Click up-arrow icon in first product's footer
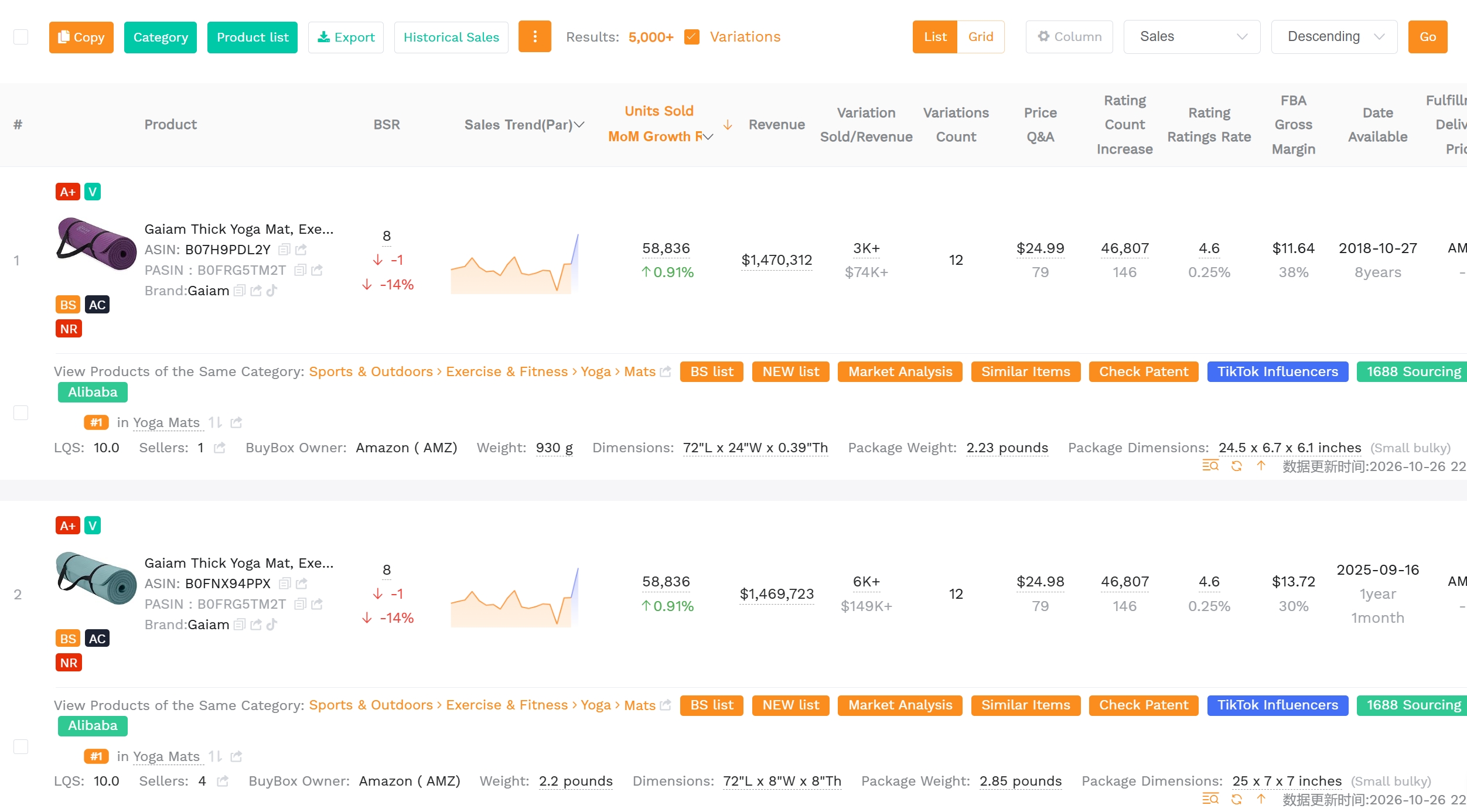Viewport: 1467px width, 812px height. click(1261, 466)
